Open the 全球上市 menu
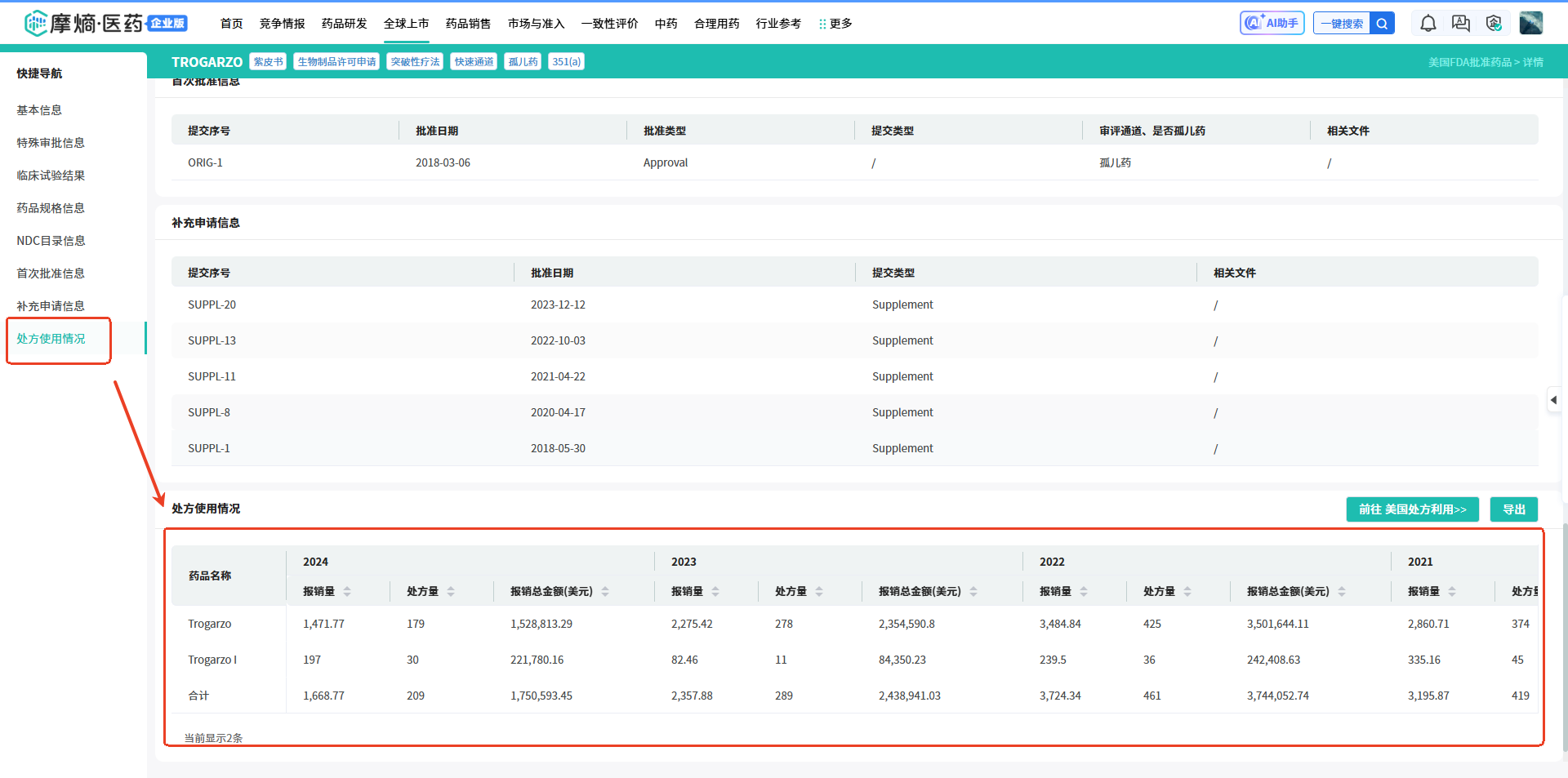 point(406,24)
